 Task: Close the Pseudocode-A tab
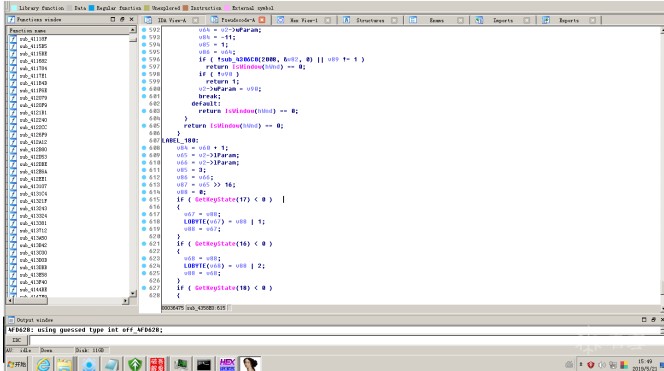coord(262,20)
